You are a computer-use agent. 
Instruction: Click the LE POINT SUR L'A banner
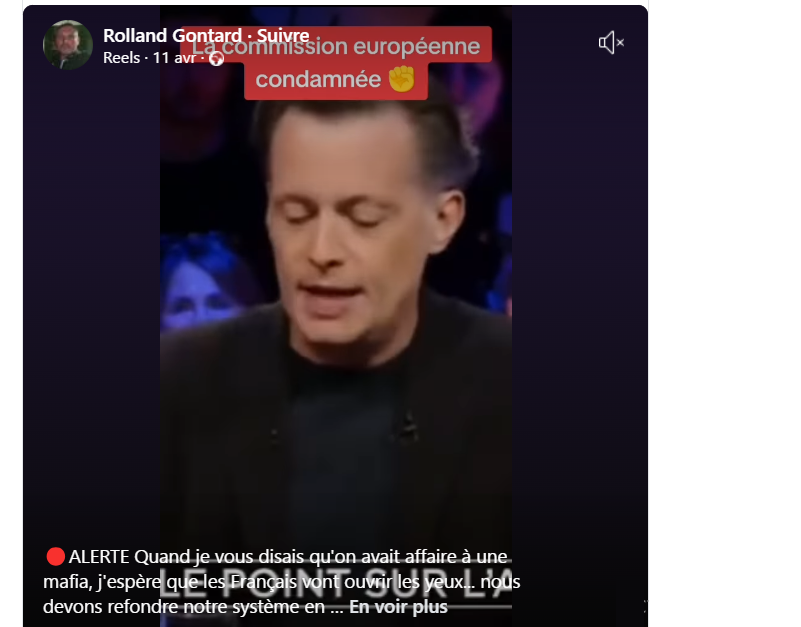336,583
